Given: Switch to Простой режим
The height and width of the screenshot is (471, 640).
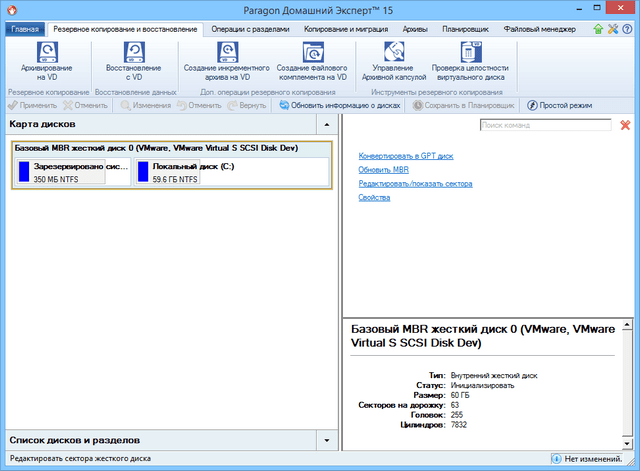Looking at the screenshot, I should 560,105.
